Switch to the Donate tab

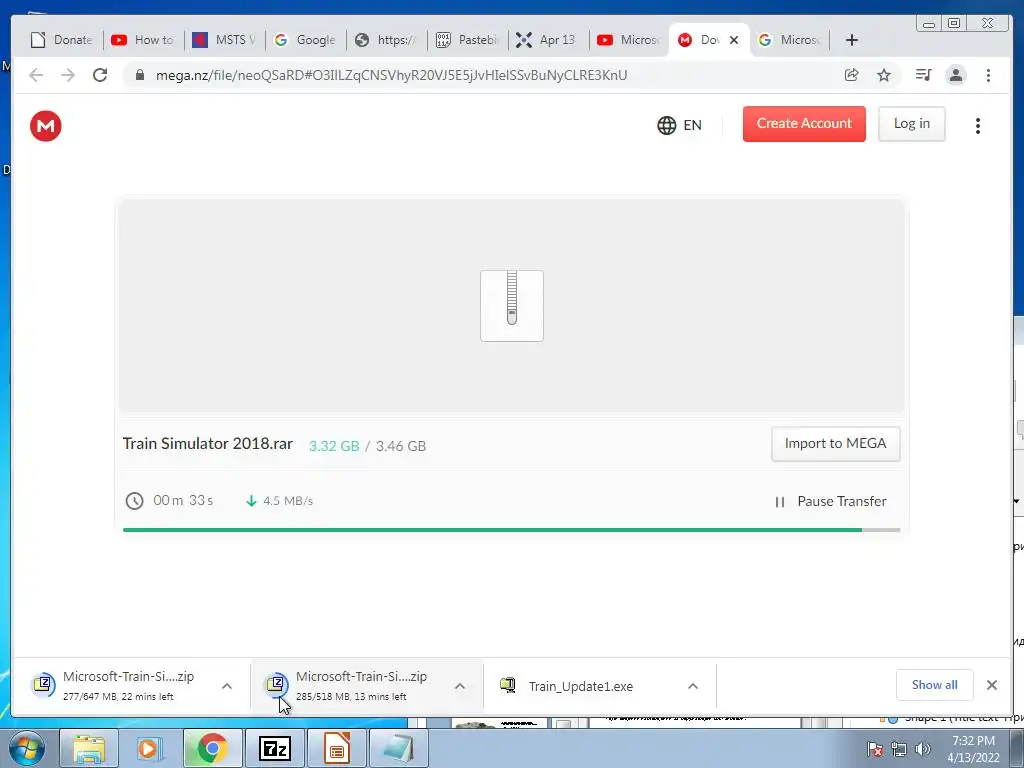62,40
